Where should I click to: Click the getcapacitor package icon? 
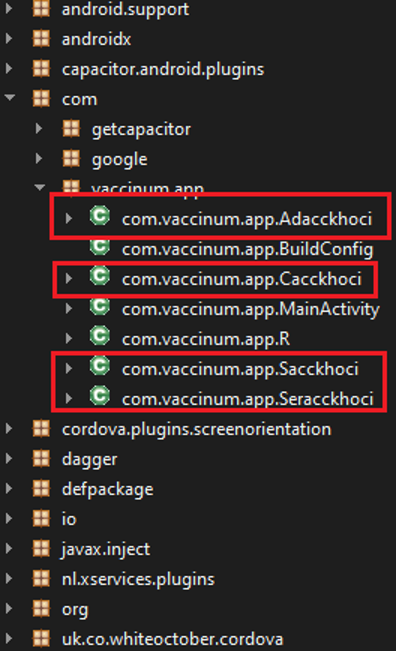pos(71,129)
